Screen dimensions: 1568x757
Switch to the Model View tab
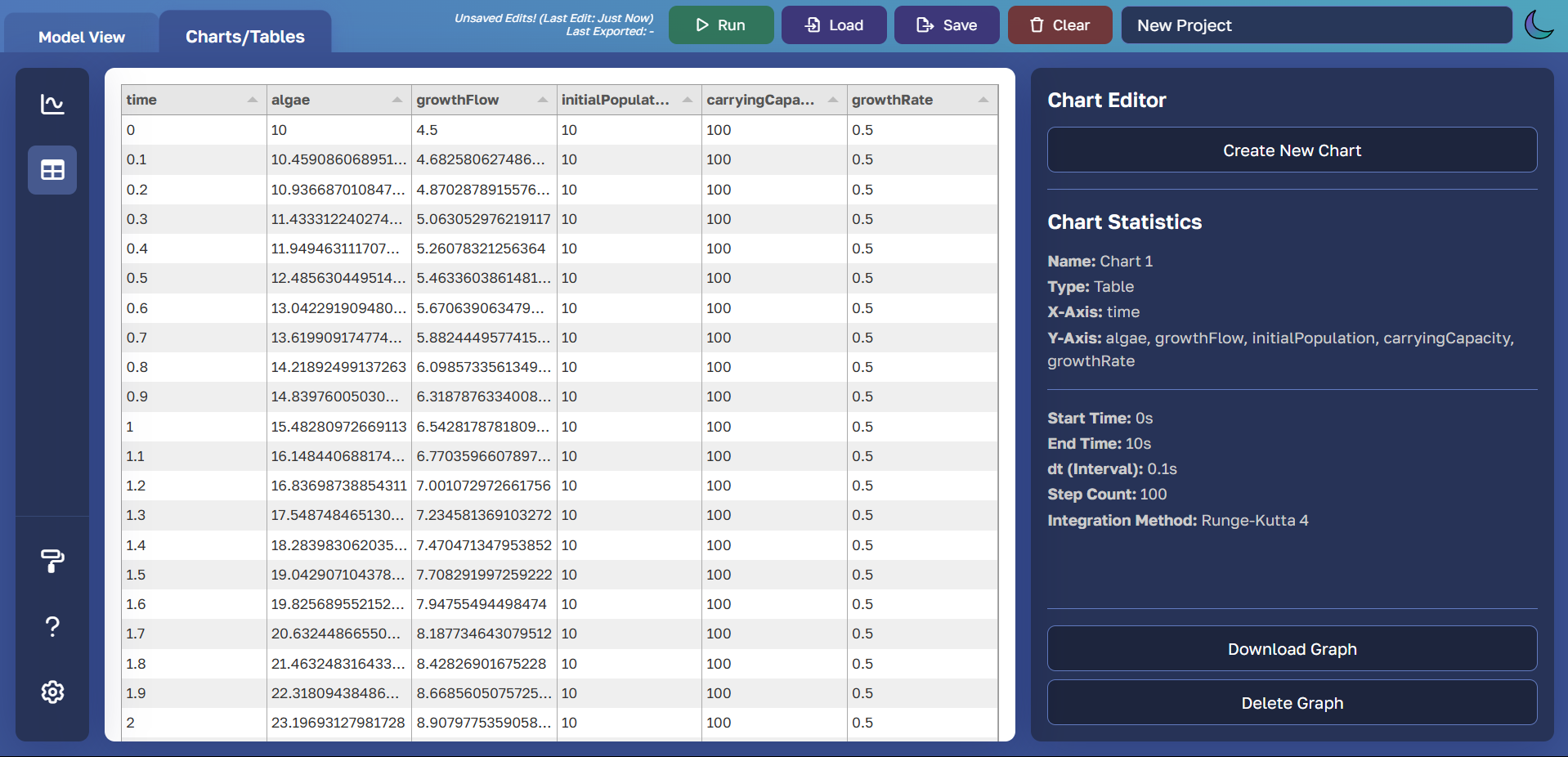82,36
